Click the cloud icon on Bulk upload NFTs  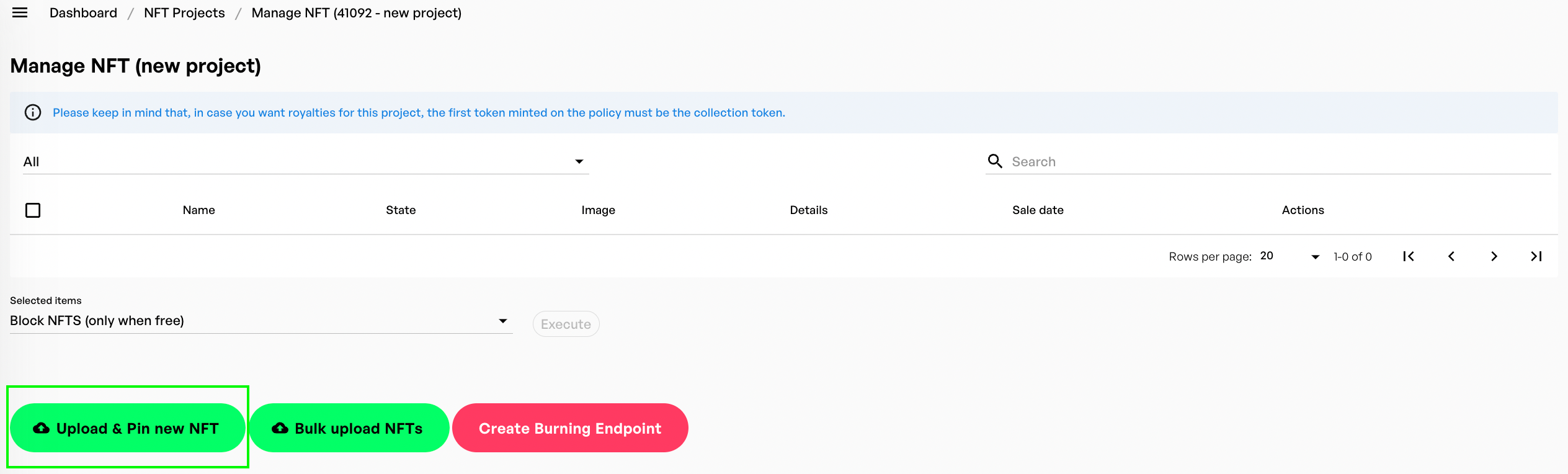coord(280,428)
